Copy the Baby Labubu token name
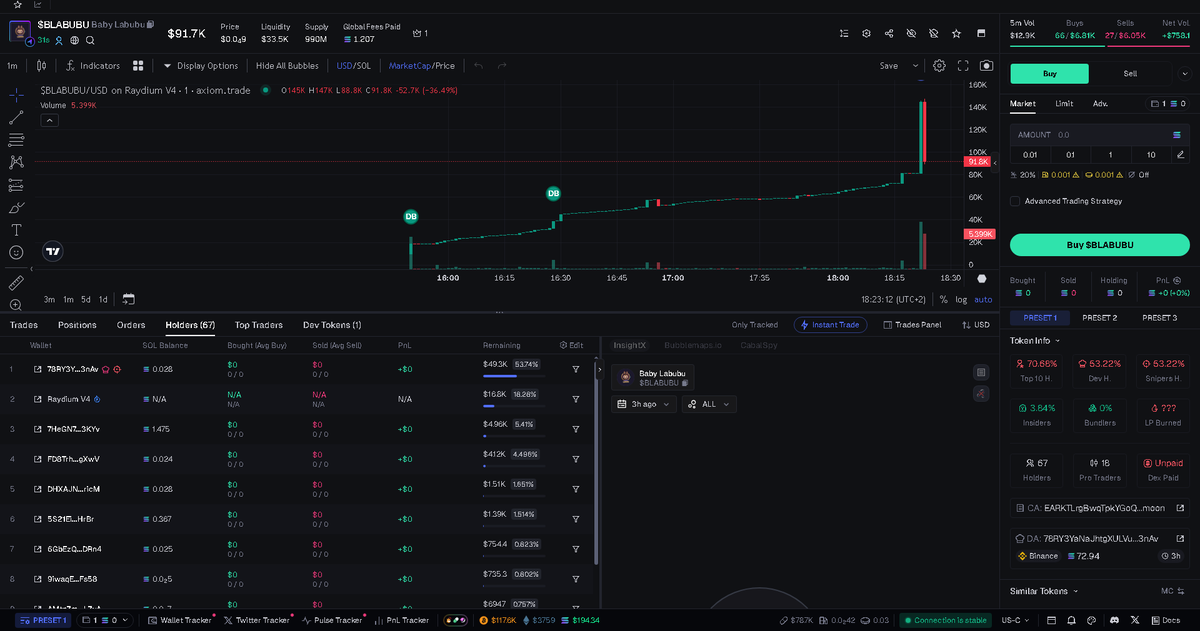1200x631 pixels. click(150, 24)
